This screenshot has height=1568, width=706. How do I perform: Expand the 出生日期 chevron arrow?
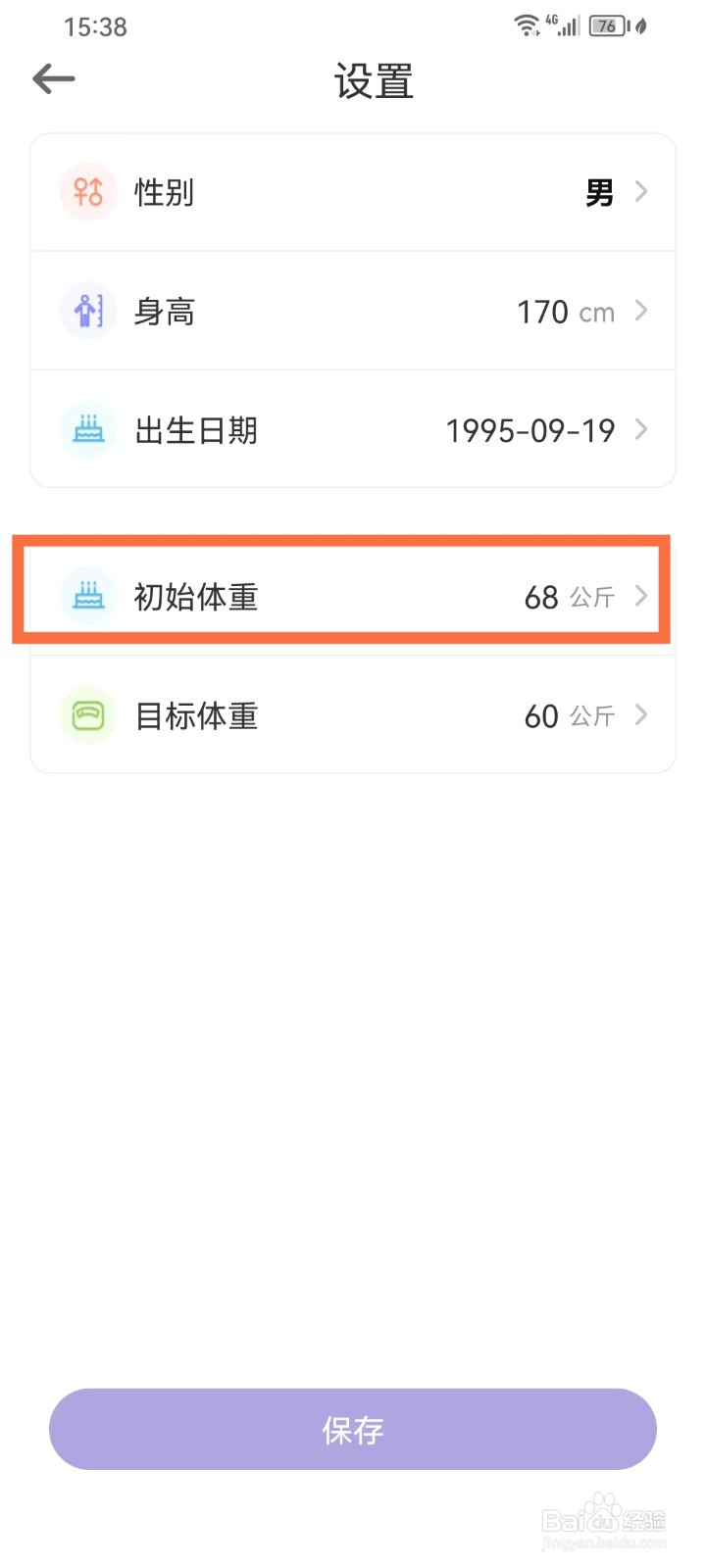coord(641,429)
